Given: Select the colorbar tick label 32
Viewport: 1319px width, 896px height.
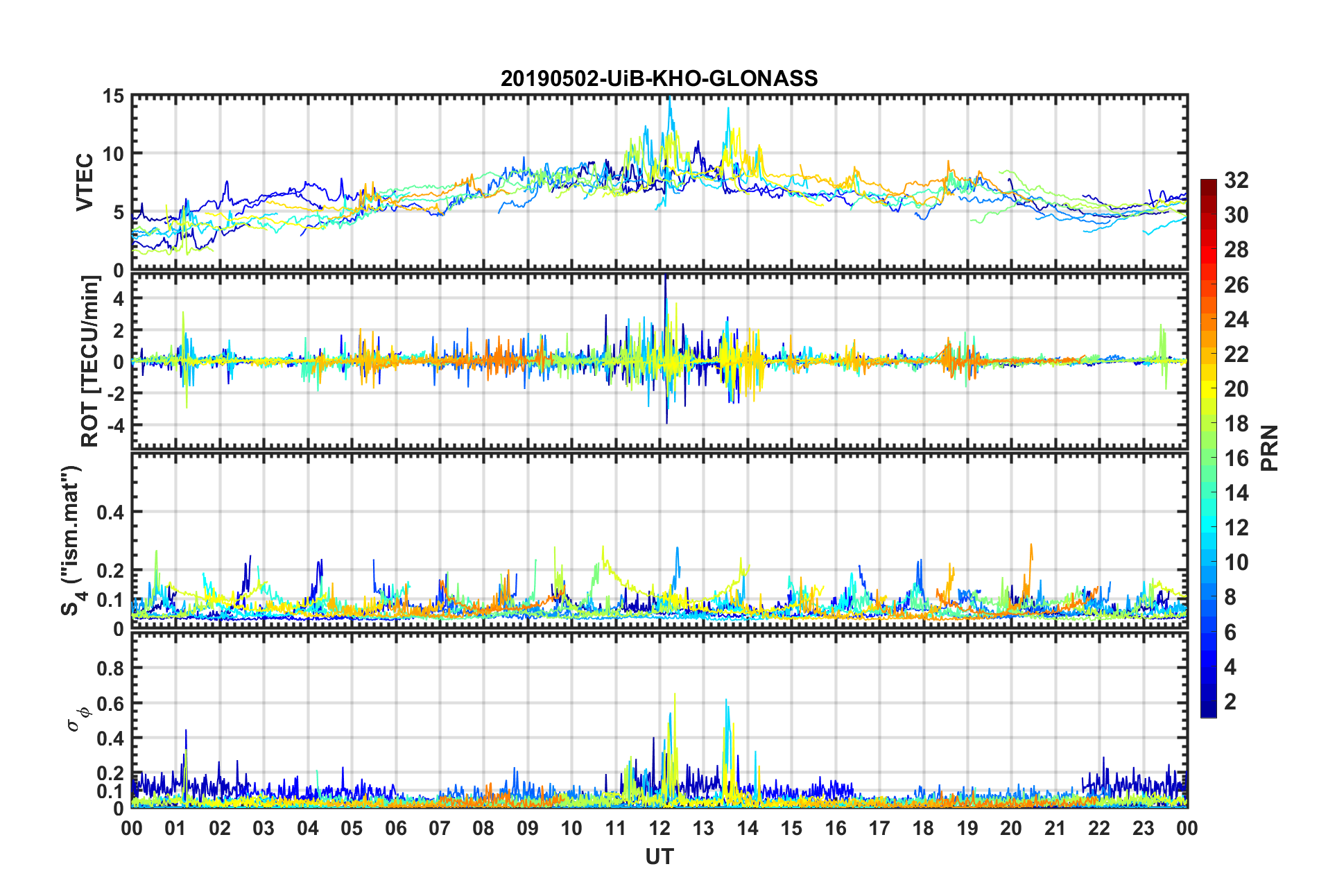Looking at the screenshot, I should (1236, 180).
